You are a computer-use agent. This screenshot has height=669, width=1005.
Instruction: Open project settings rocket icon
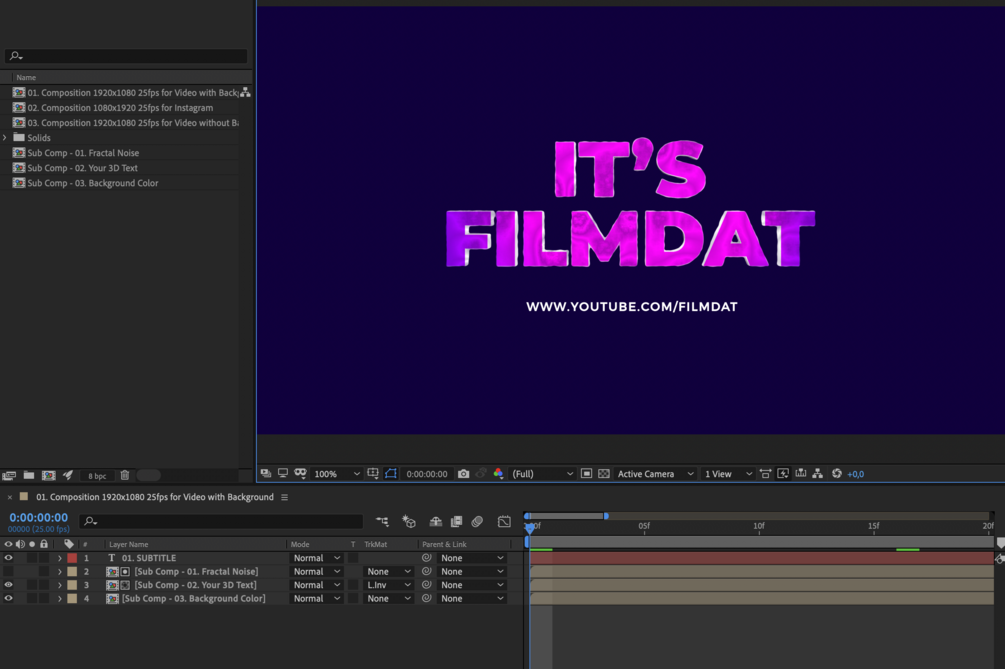(68, 475)
